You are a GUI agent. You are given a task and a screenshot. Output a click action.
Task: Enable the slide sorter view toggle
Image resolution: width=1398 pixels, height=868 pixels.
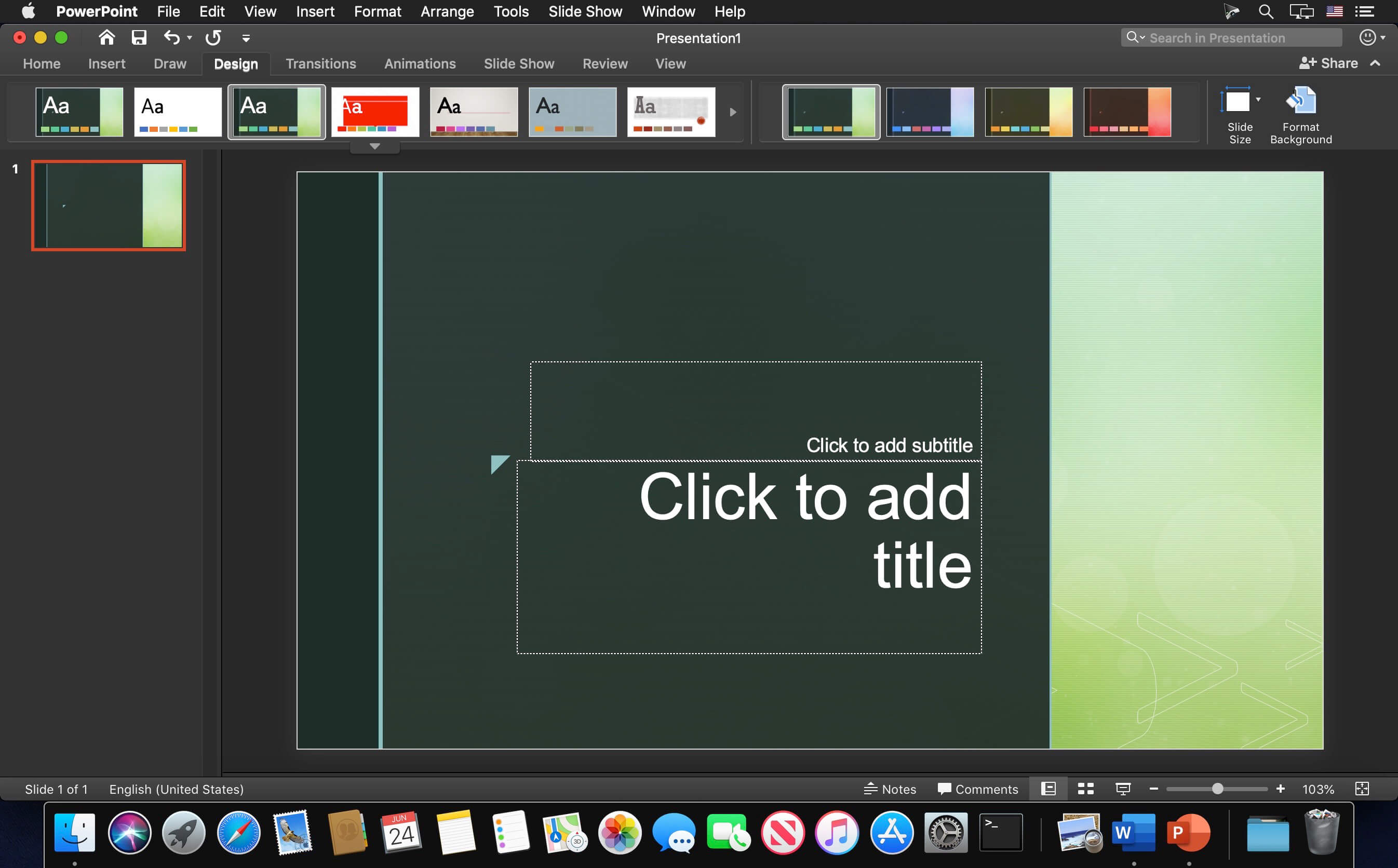tap(1086, 789)
